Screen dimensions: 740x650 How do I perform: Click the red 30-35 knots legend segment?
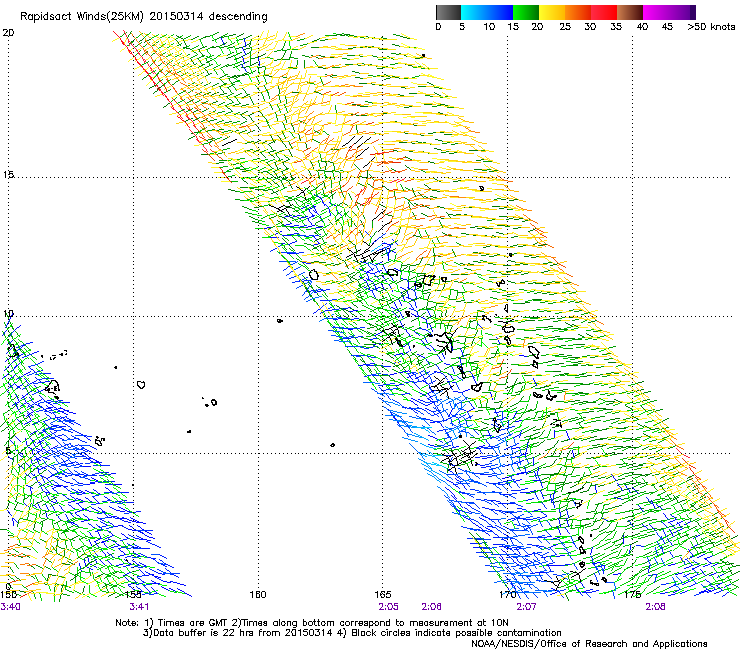(604, 12)
